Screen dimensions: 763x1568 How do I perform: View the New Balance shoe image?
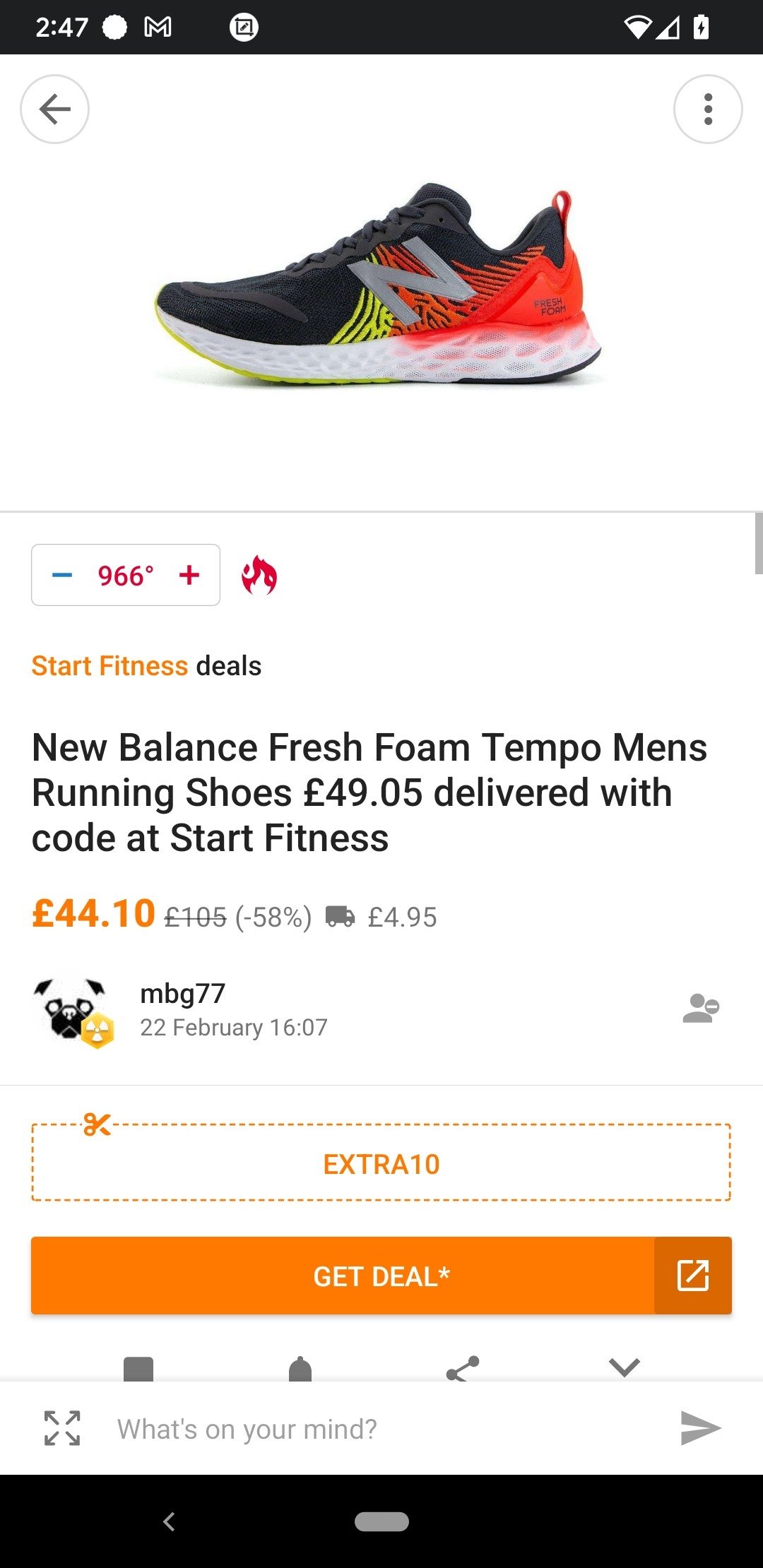tap(381, 286)
